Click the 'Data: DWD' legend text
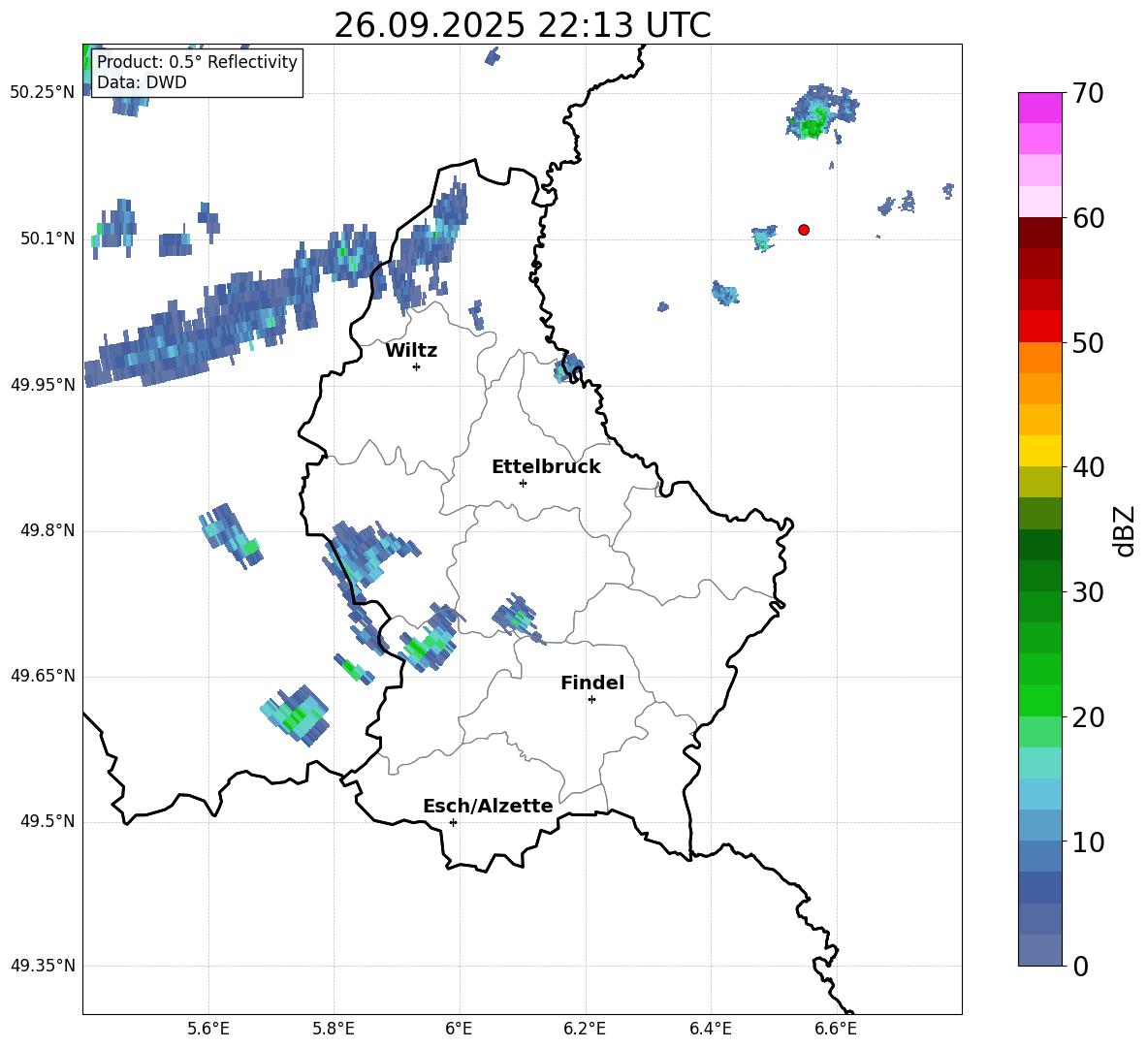 [142, 82]
